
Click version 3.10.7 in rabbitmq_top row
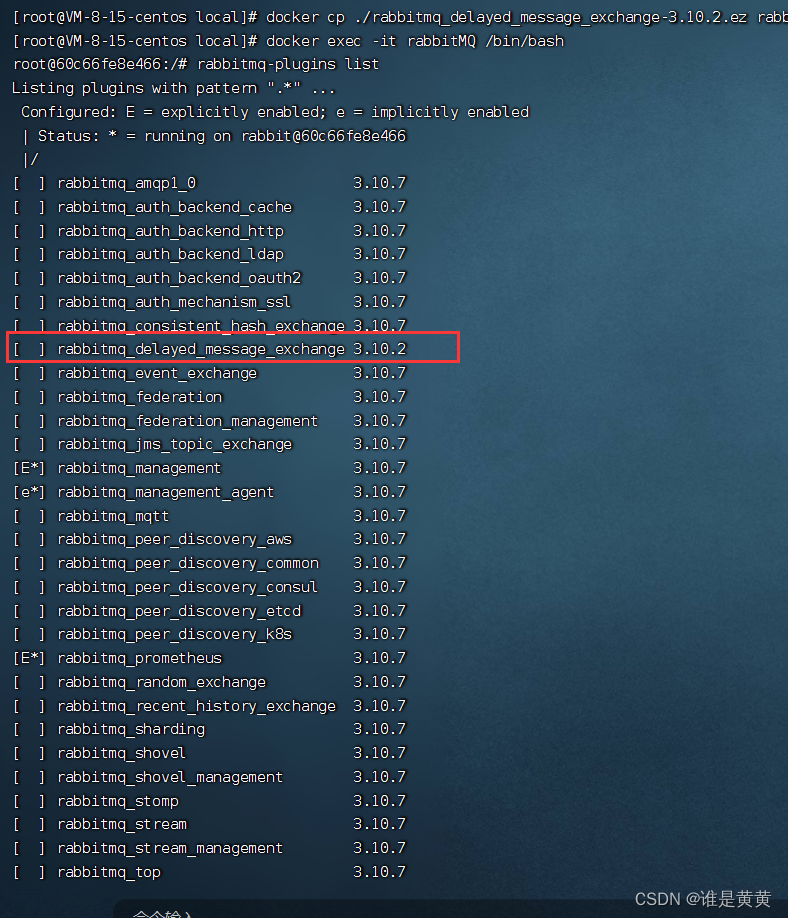(379, 872)
